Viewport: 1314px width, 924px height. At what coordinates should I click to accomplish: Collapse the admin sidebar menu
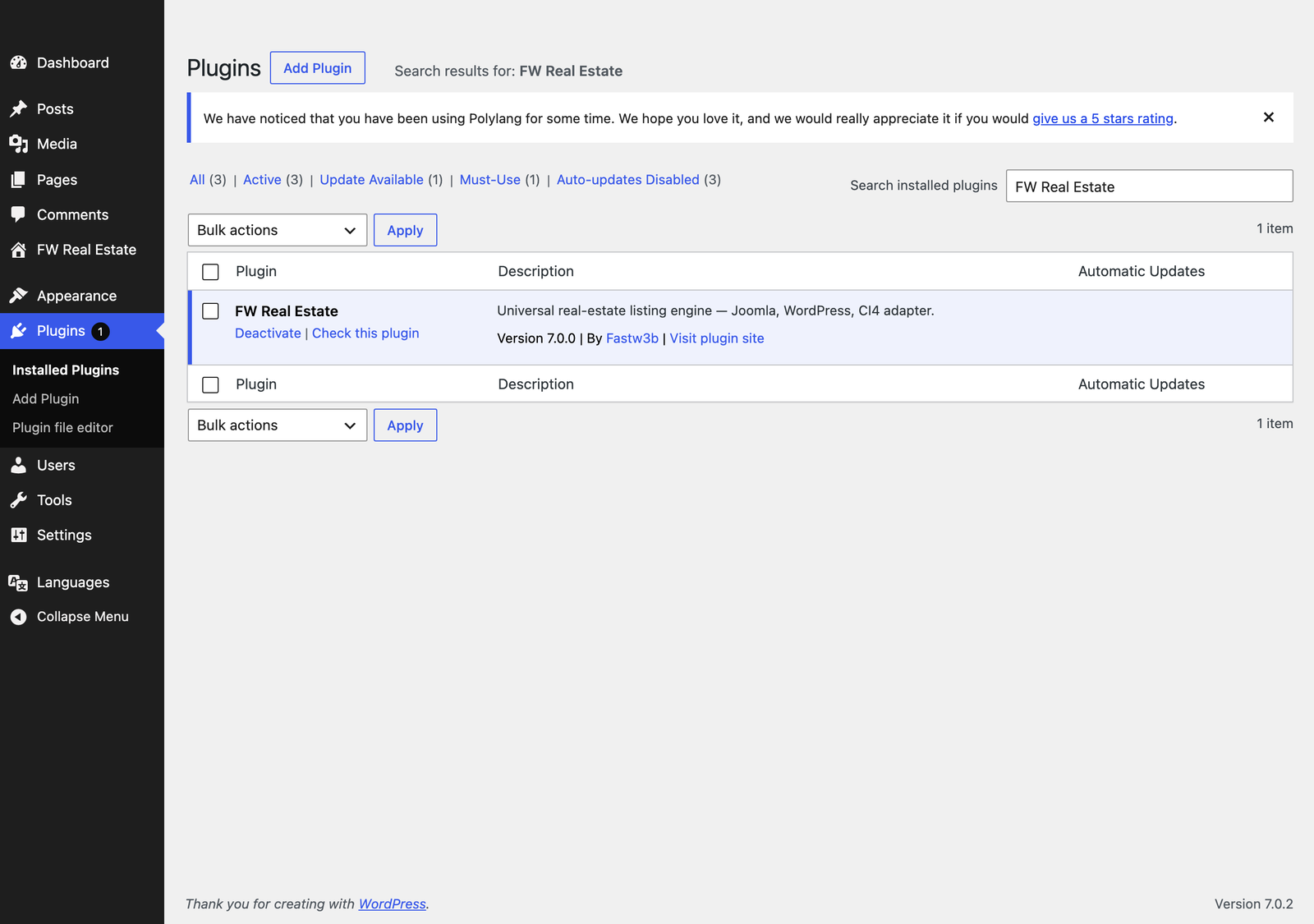coord(82,617)
